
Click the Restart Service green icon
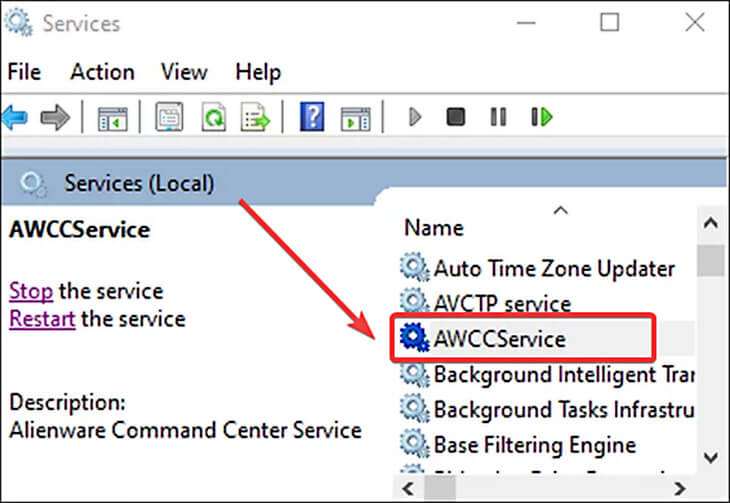[541, 117]
